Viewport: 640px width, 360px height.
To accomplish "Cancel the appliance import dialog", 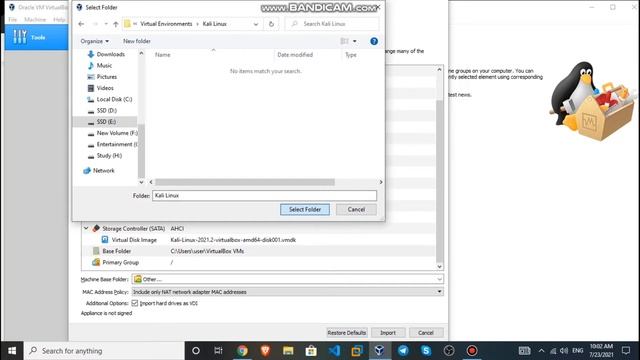I will [426, 333].
